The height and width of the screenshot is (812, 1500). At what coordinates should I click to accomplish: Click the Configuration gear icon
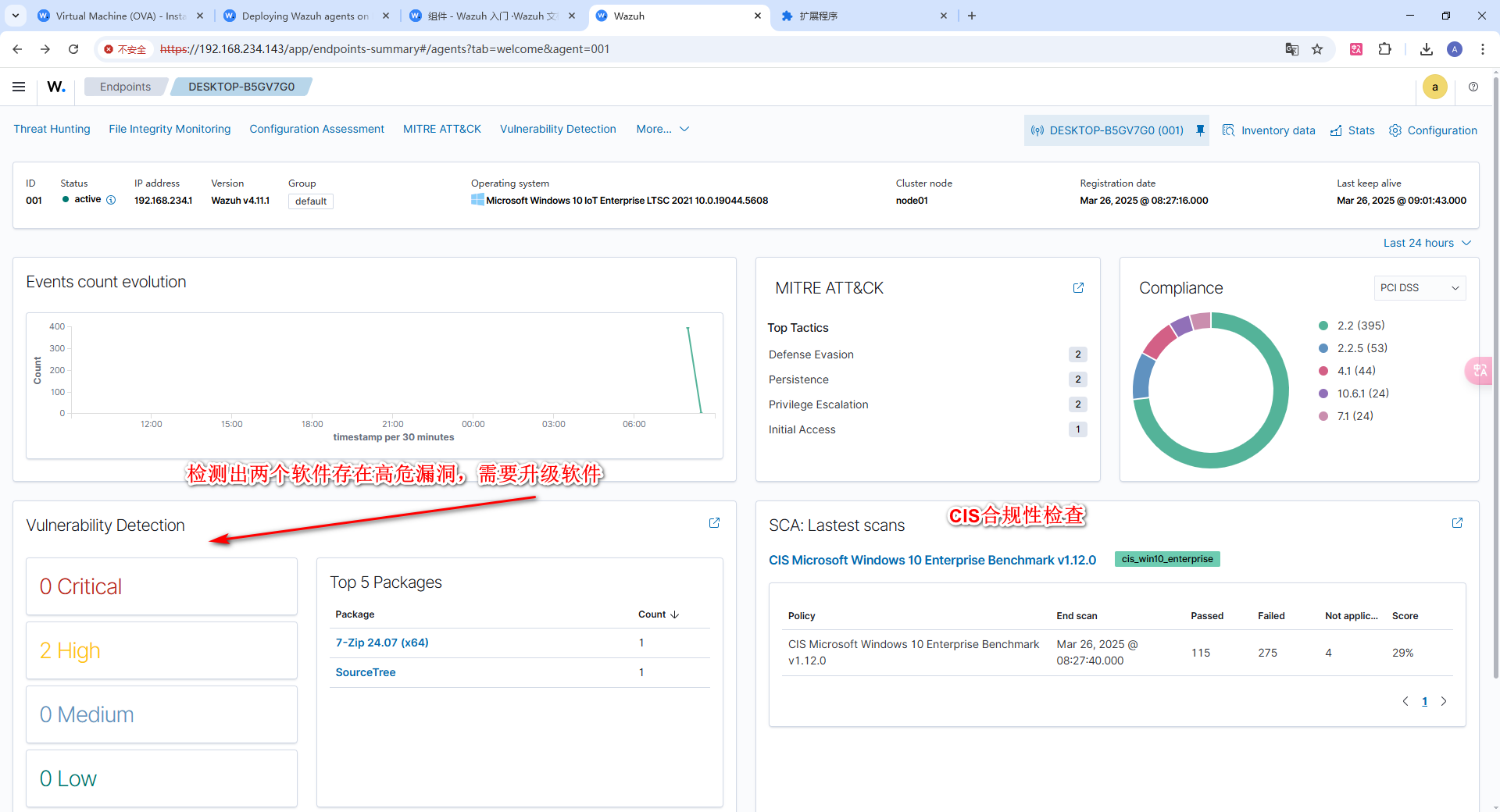point(1395,130)
